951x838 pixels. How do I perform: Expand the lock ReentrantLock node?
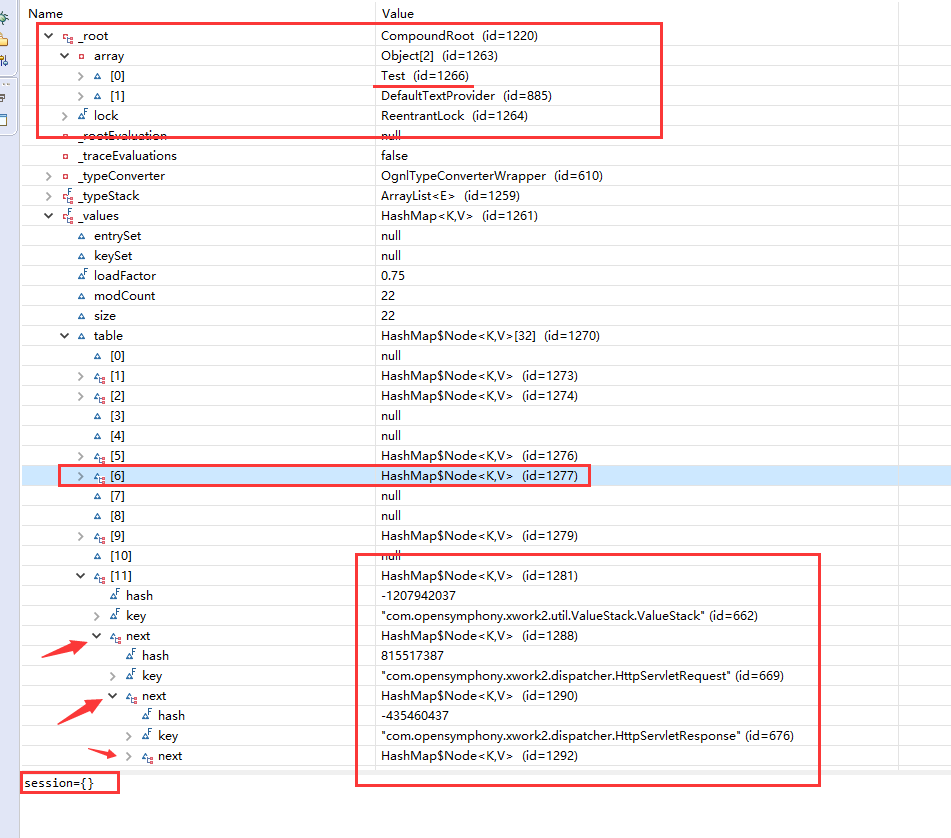click(x=65, y=116)
